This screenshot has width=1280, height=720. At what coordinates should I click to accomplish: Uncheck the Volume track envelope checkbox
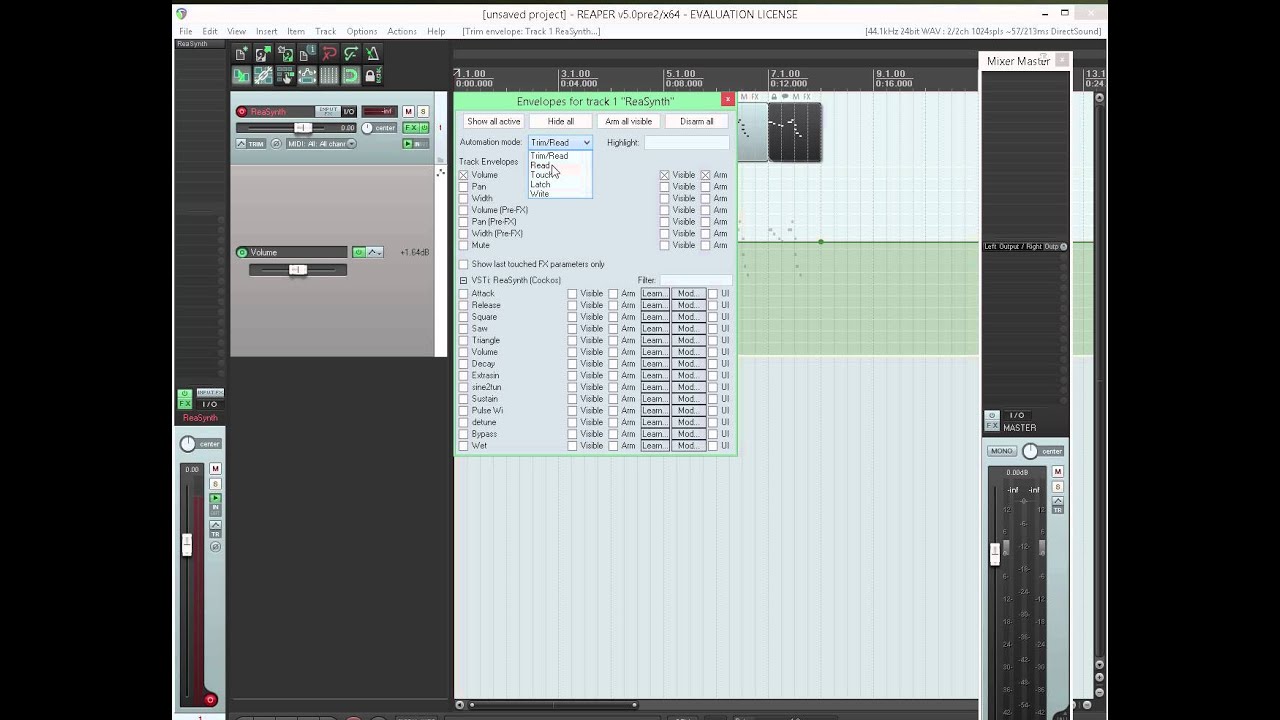(x=463, y=175)
